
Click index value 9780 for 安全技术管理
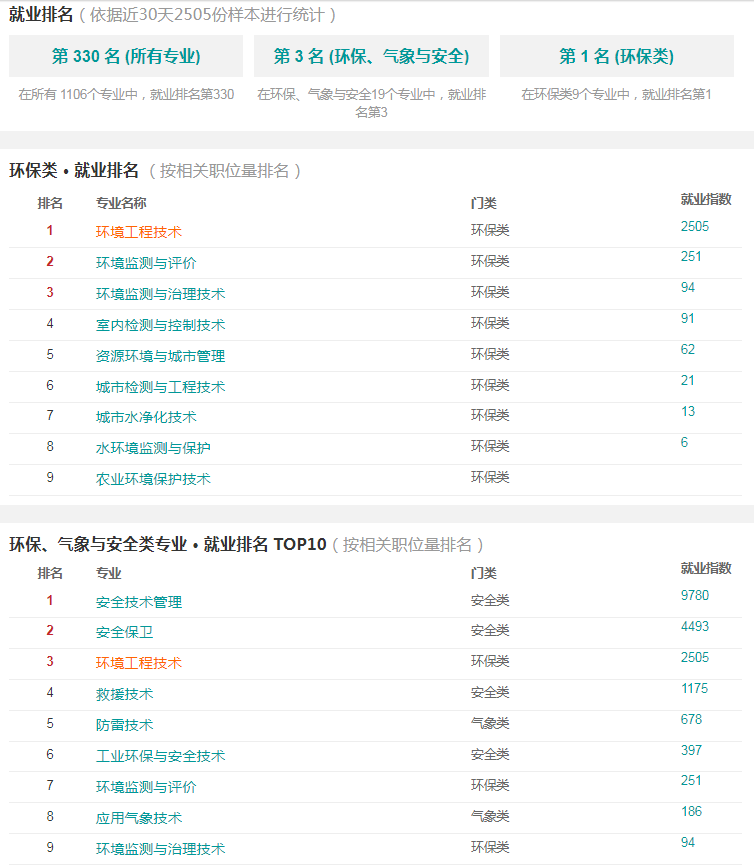[695, 596]
